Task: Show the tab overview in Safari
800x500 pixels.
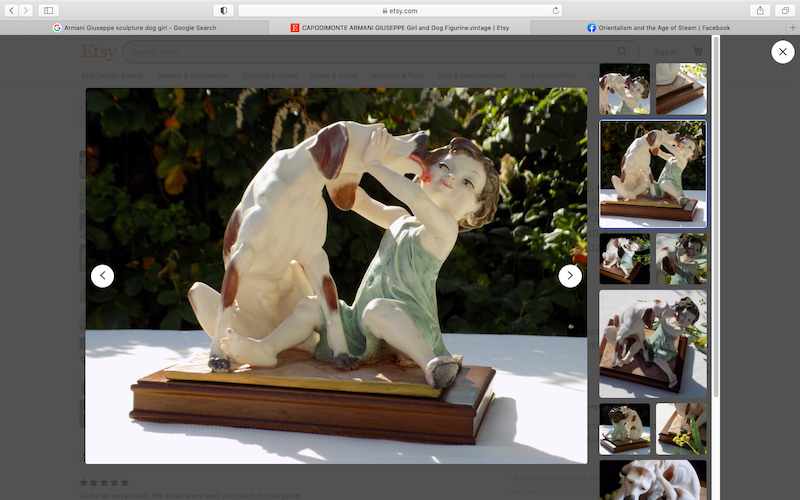Action: pyautogui.click(x=785, y=10)
